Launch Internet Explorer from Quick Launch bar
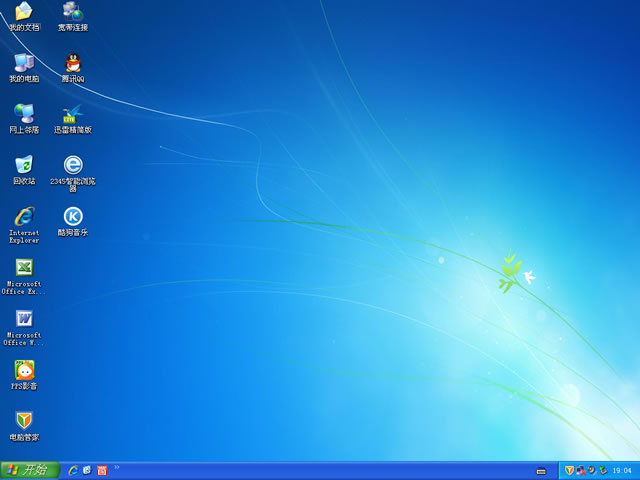 tap(73, 470)
